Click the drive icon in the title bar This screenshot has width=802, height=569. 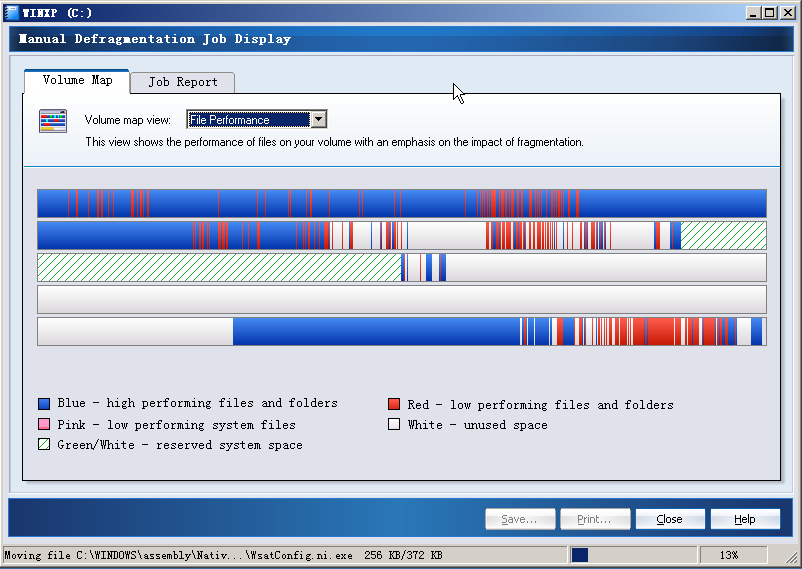click(11, 12)
